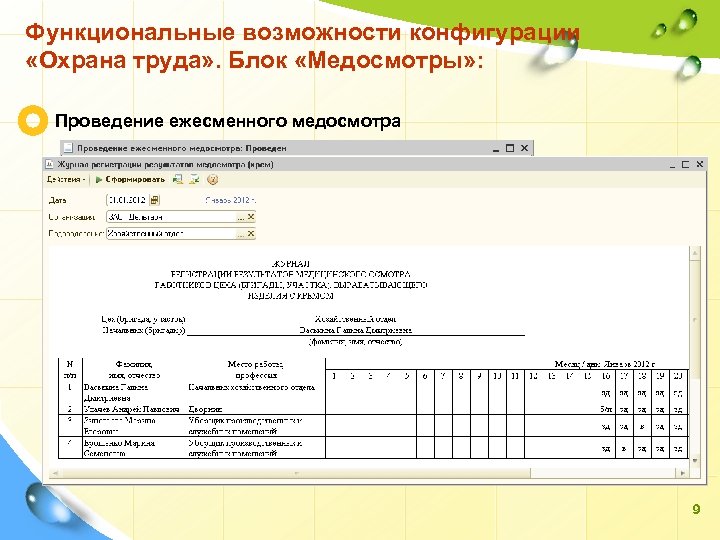Click the Январь 2012 г. period link
This screenshot has width=720, height=540.
click(231, 200)
